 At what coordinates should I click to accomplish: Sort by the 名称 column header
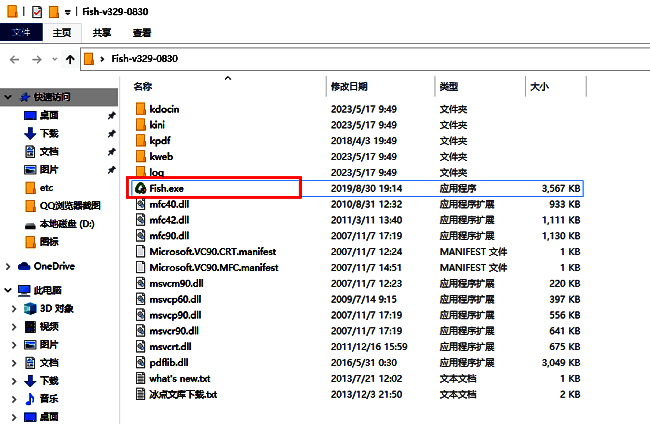[x=143, y=87]
